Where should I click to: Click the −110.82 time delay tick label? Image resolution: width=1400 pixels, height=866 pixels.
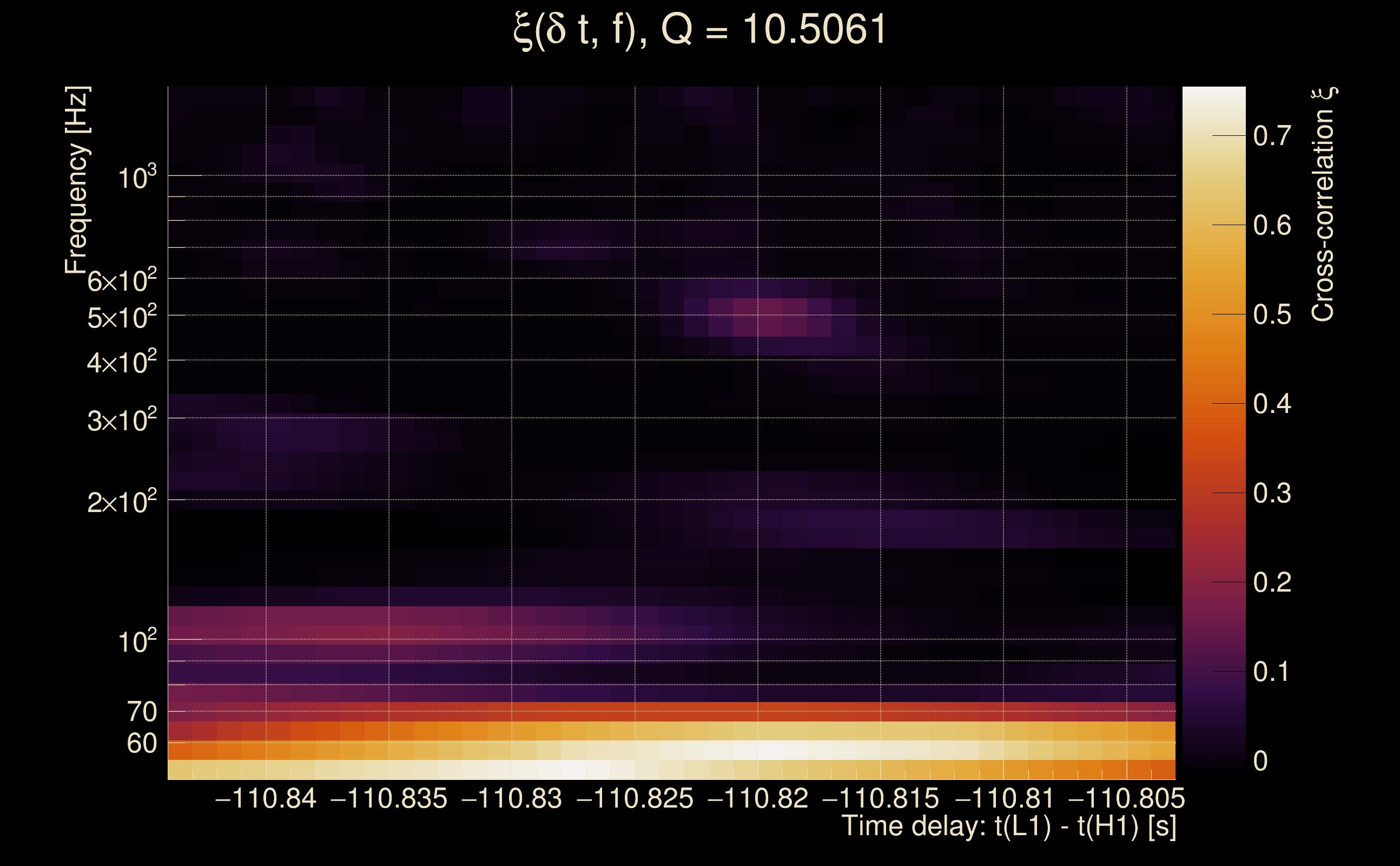(x=758, y=799)
